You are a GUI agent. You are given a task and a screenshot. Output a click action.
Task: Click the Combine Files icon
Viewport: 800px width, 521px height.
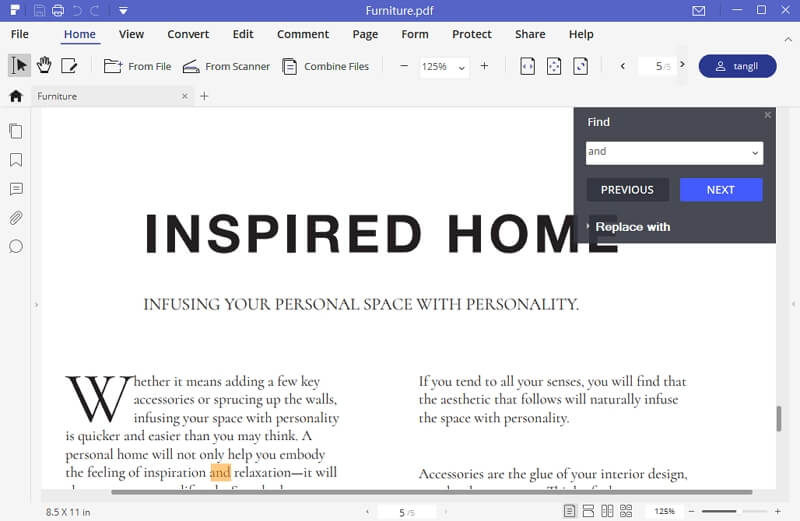[290, 66]
